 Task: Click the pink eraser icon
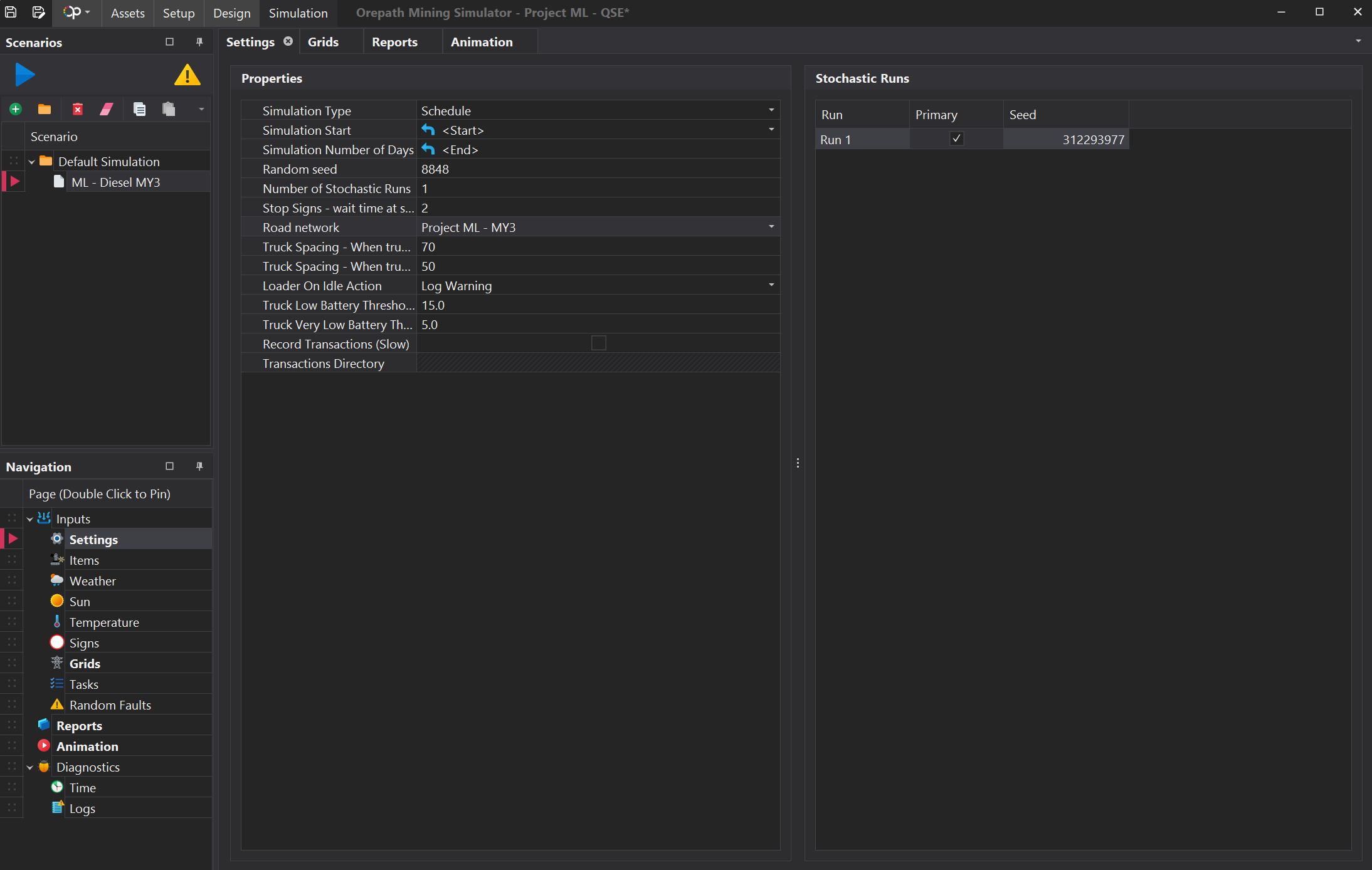[107, 109]
